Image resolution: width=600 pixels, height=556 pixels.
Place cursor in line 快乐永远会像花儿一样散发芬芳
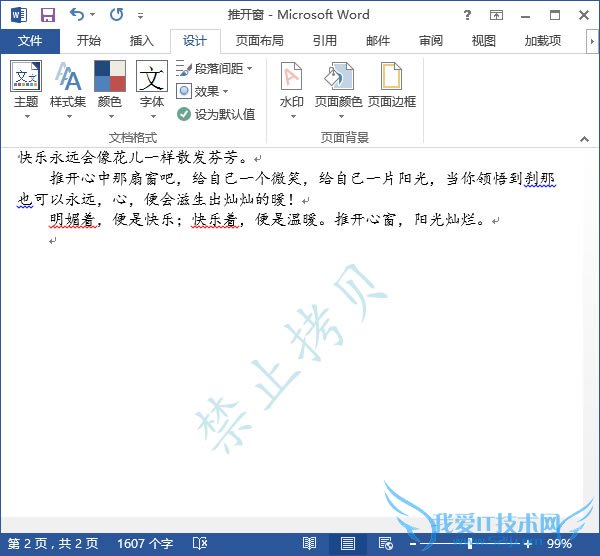132,157
